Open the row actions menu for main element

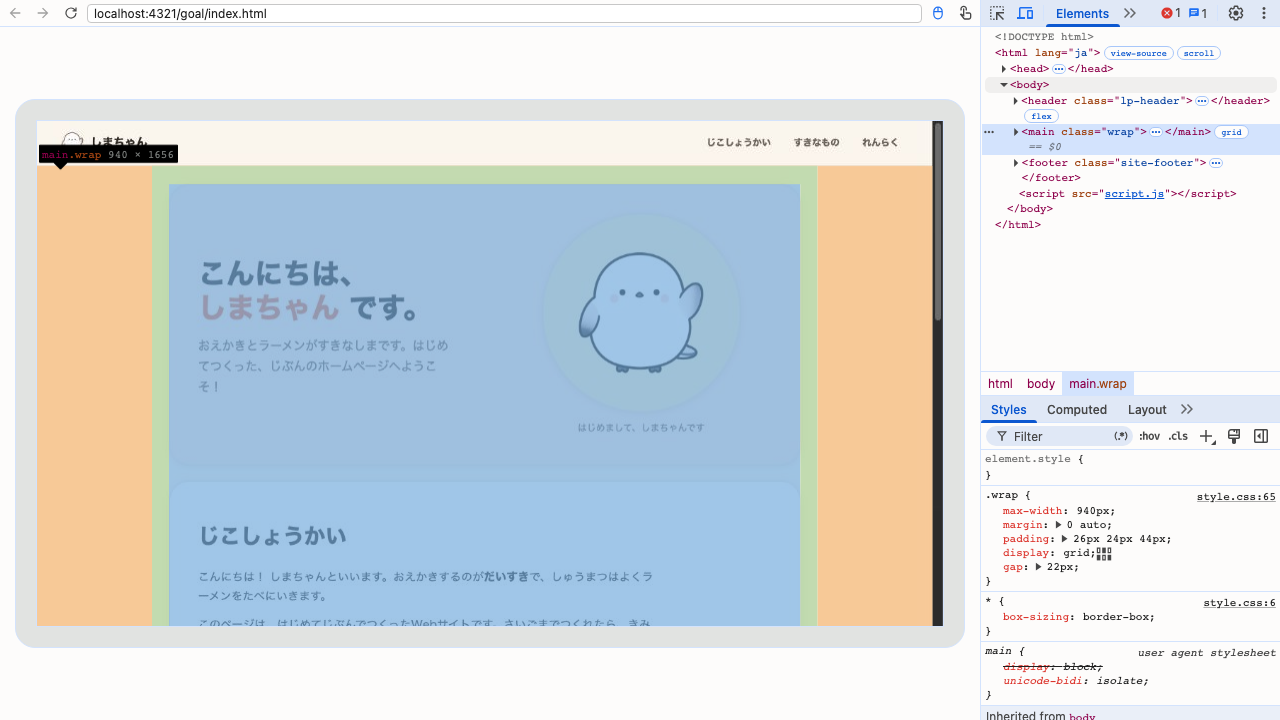click(989, 132)
